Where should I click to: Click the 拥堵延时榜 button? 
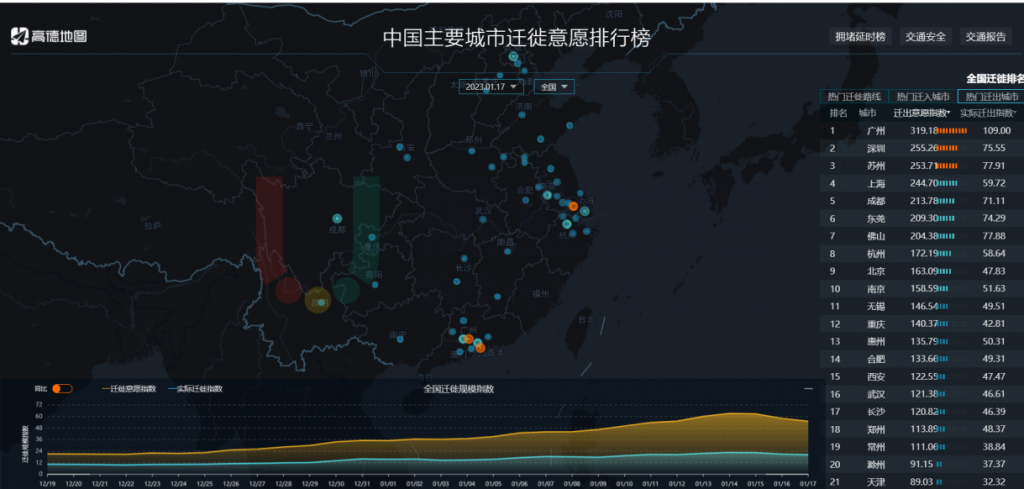(860, 37)
